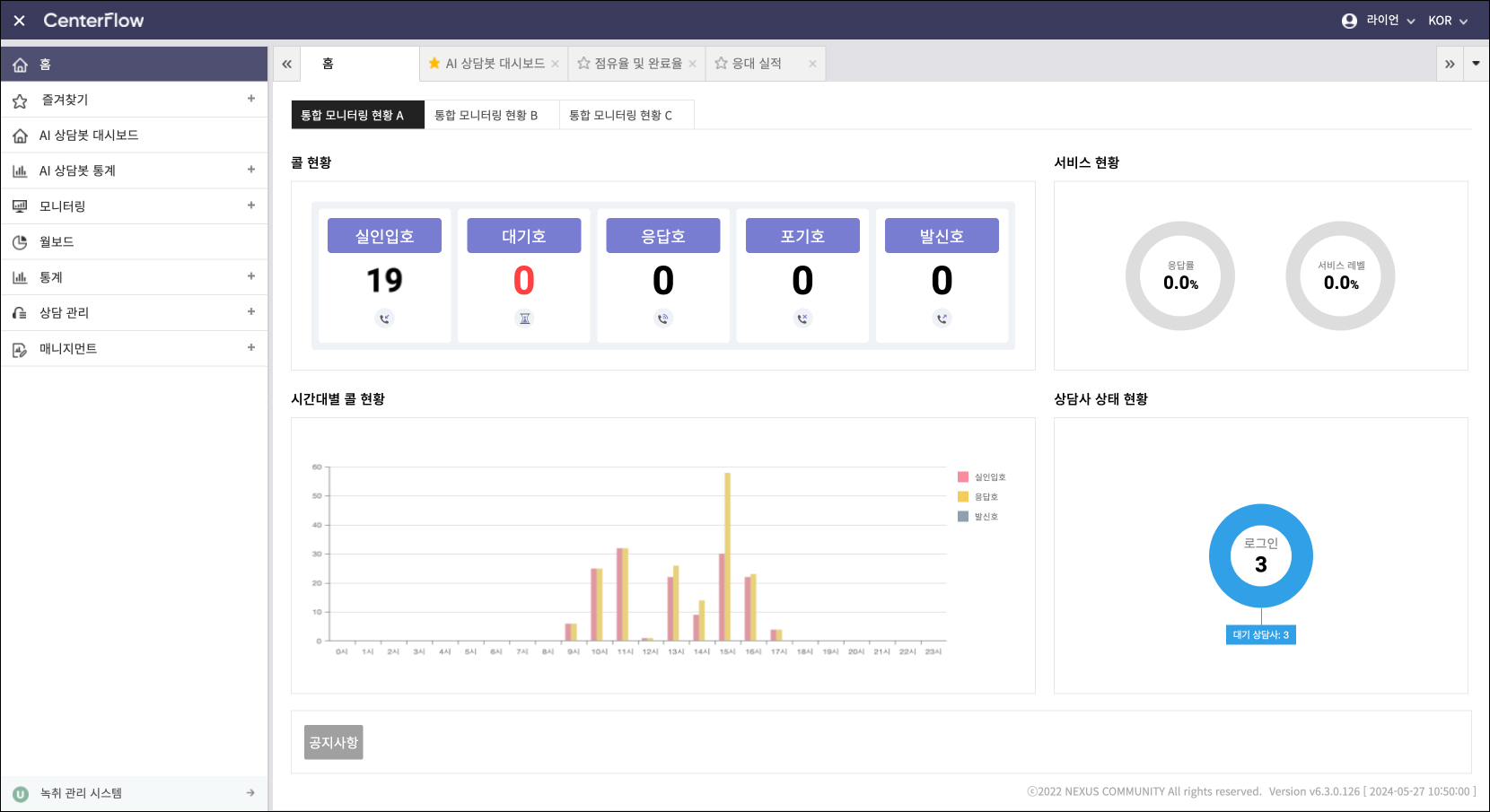The height and width of the screenshot is (812, 1490).
Task: Open 녹취 관리 시스템 link
Action: pos(135,793)
